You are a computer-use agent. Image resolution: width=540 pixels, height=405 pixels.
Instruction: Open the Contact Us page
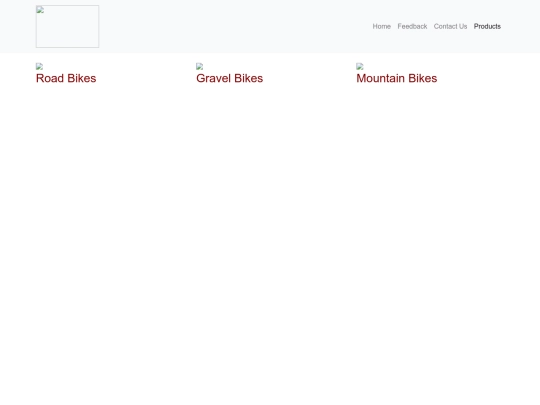pyautogui.click(x=450, y=27)
